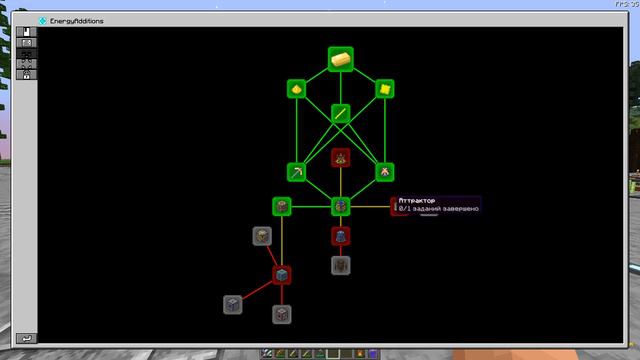The height and width of the screenshot is (360, 640).
Task: Click the padlock toolbar button
Action: (x=27, y=75)
